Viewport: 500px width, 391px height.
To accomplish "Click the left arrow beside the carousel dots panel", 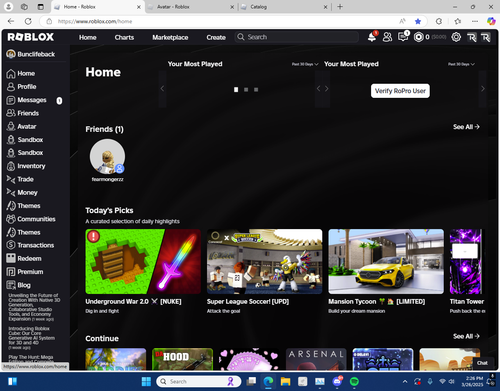I will pyautogui.click(x=162, y=89).
